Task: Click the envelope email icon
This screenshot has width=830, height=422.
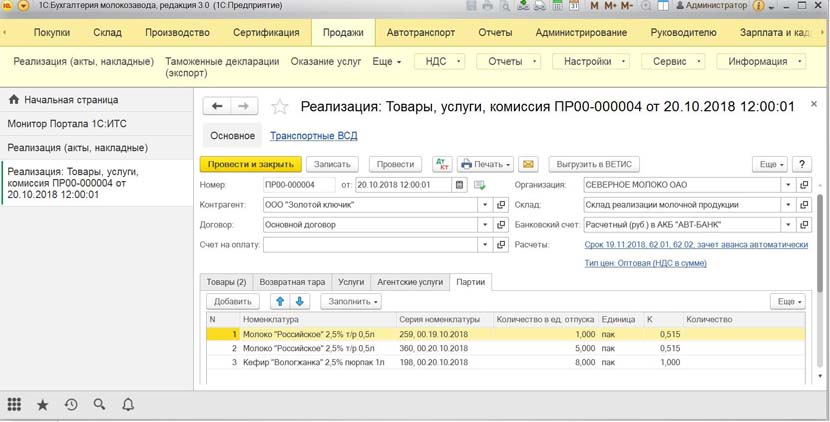Action: [x=528, y=164]
